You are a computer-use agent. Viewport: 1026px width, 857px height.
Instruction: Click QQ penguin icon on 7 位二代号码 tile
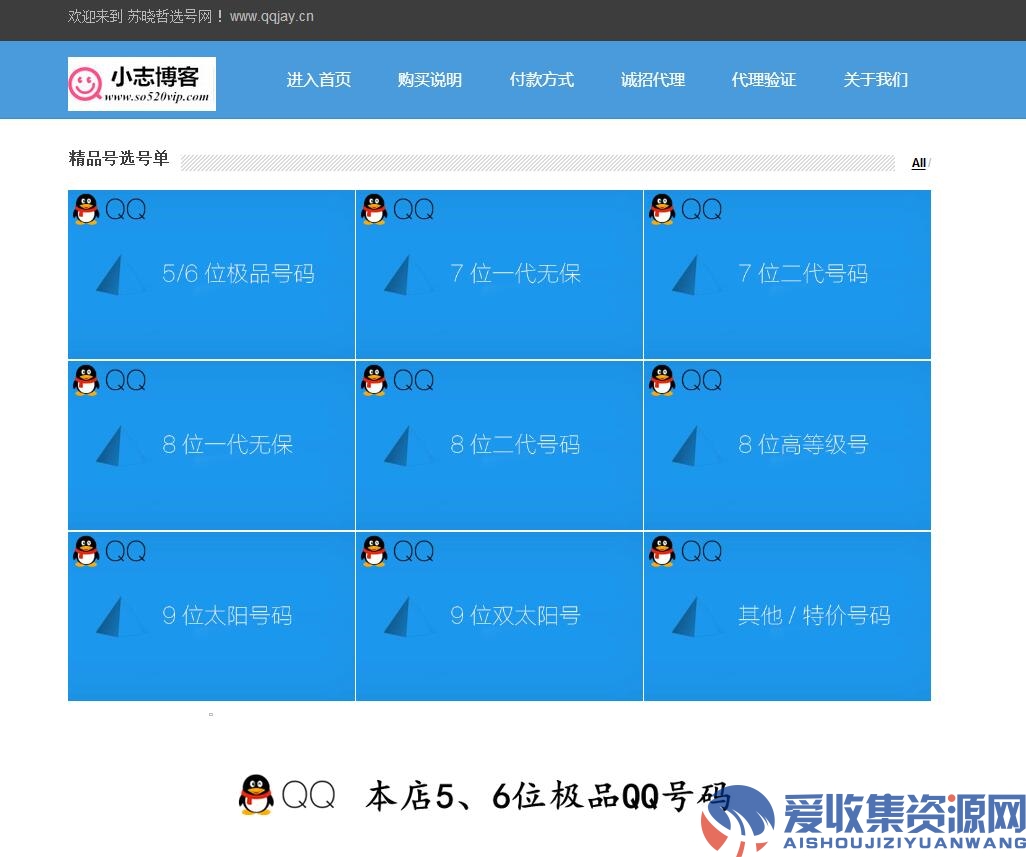(662, 209)
